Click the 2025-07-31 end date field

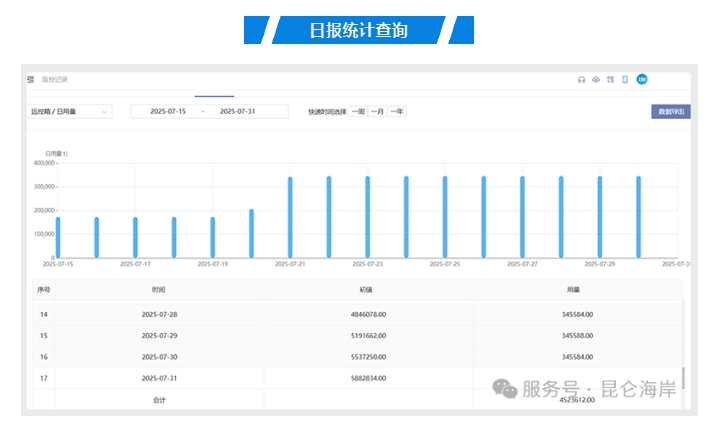point(238,111)
